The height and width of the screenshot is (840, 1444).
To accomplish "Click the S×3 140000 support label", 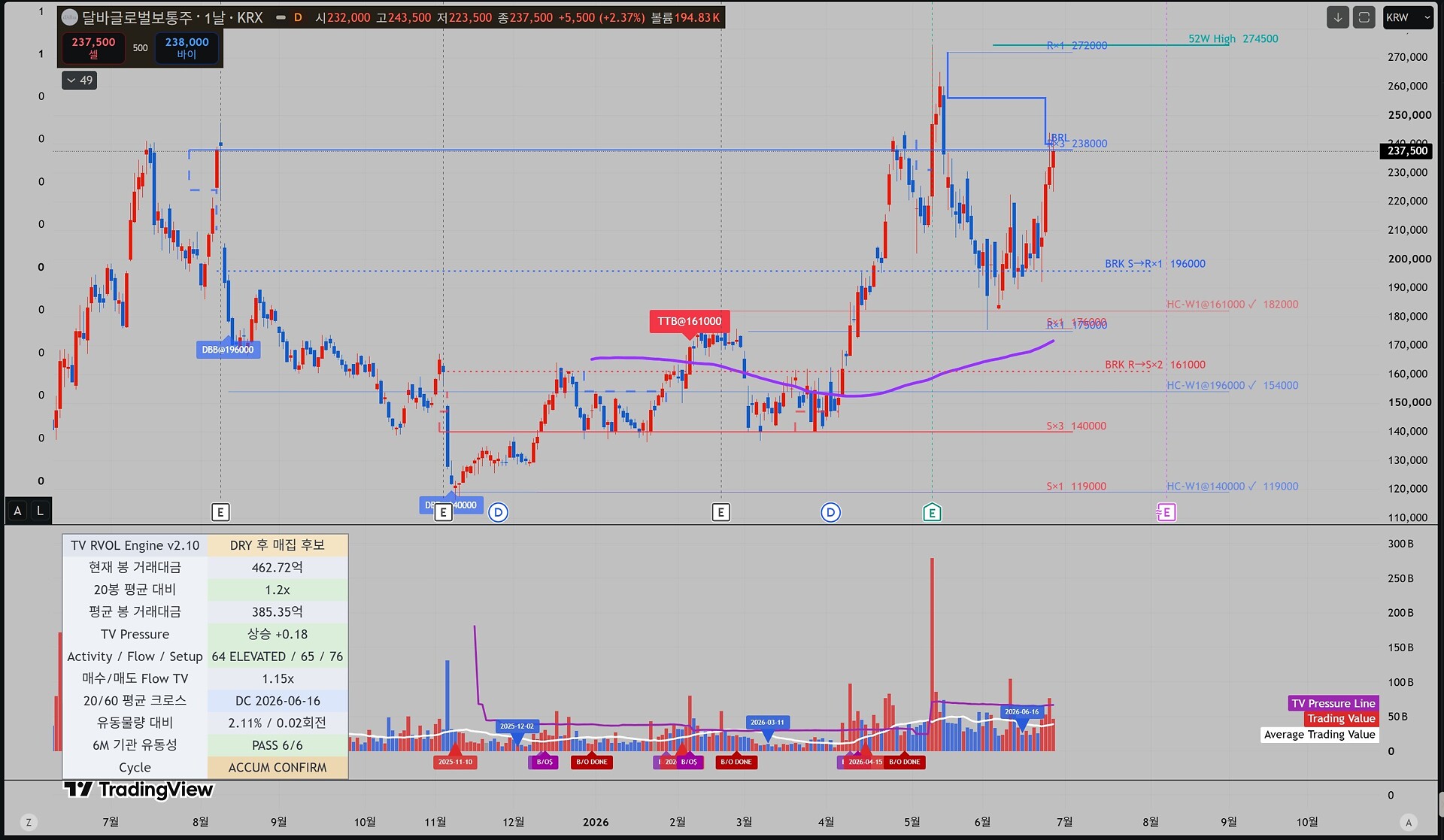I will pos(1076,426).
